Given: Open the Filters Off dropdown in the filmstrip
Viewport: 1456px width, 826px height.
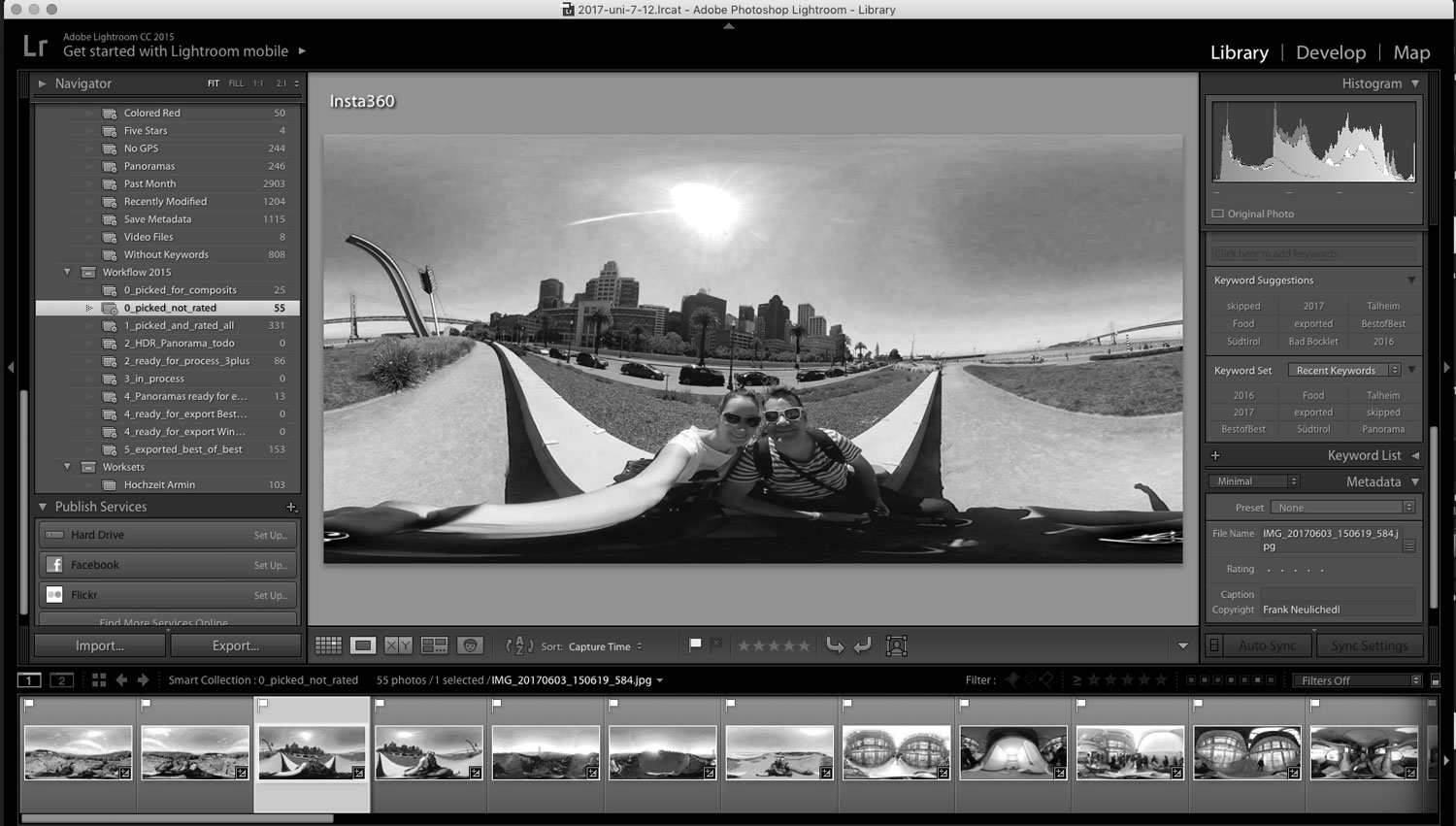Looking at the screenshot, I should coord(1357,679).
